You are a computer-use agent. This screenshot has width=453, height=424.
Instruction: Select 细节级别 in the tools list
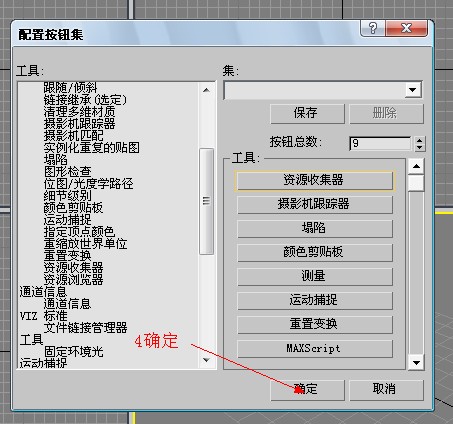pos(67,196)
